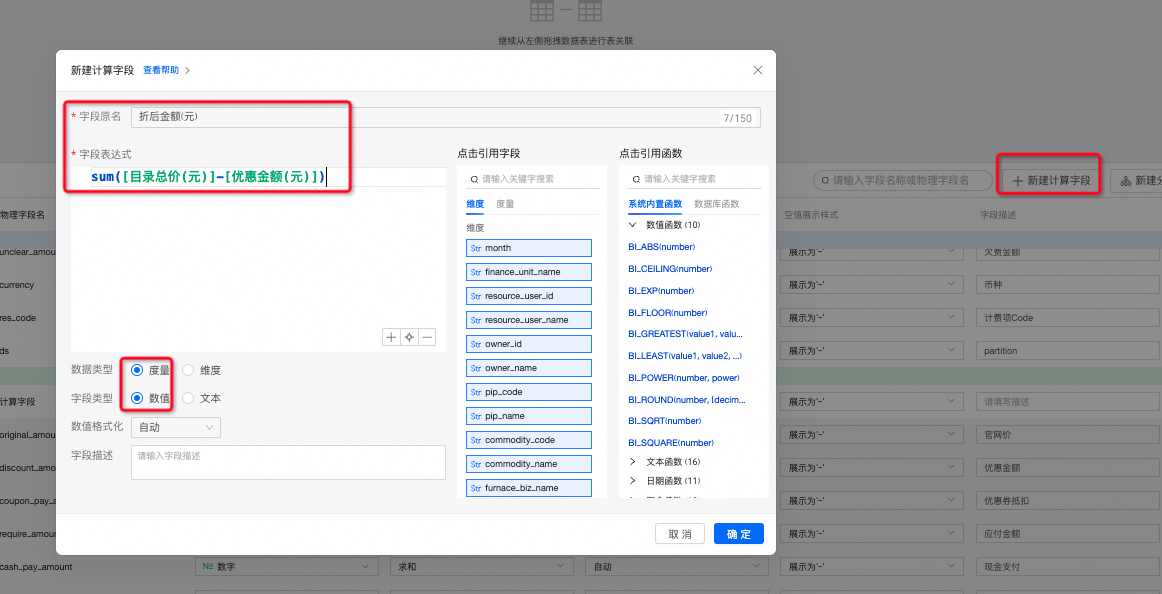
Task: Insert the BI_ABS(number) function
Action: 661,247
